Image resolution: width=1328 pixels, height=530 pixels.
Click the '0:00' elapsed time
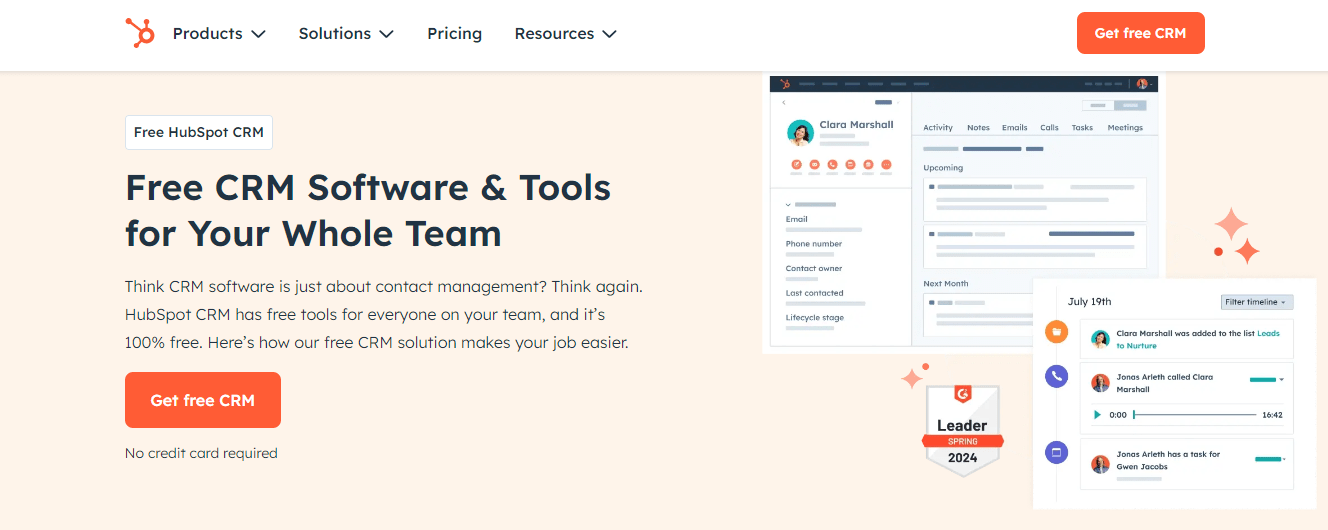[1118, 414]
